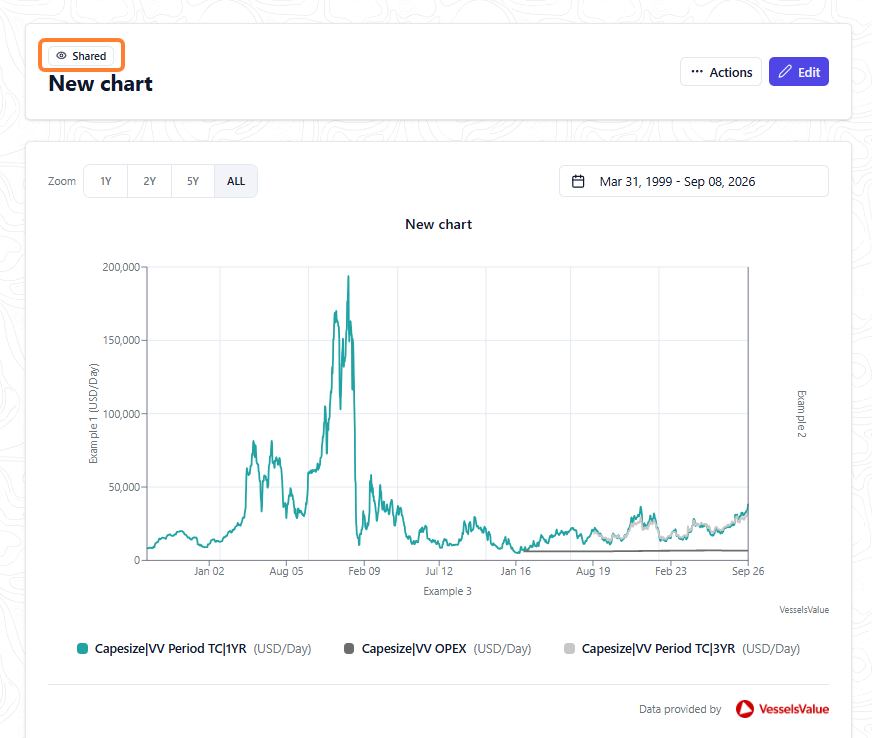Click teal swatch for TC 1YR legend
This screenshot has width=872, height=738.
point(82,648)
